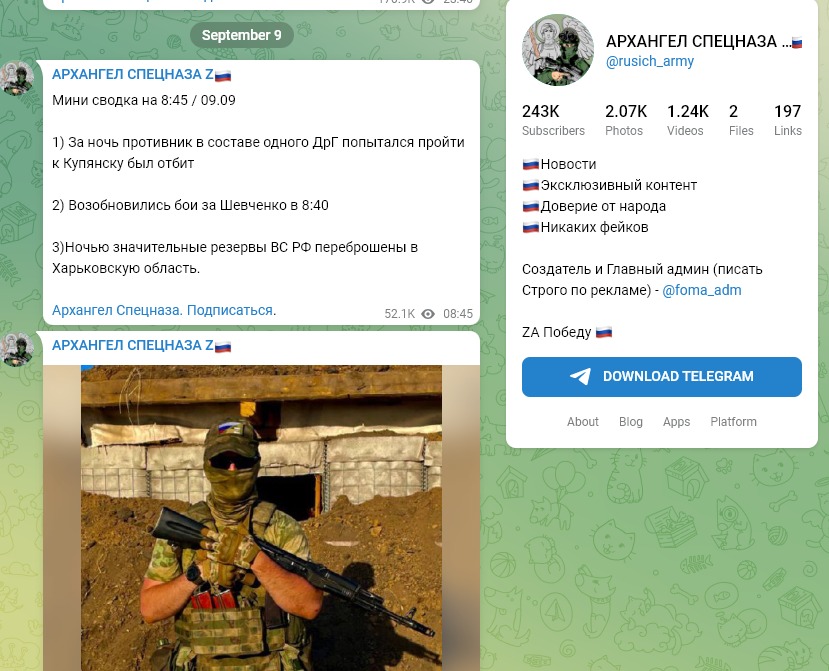The height and width of the screenshot is (671, 829).
Task: Click the channel avatar in the info panel
Action: click(x=558, y=50)
